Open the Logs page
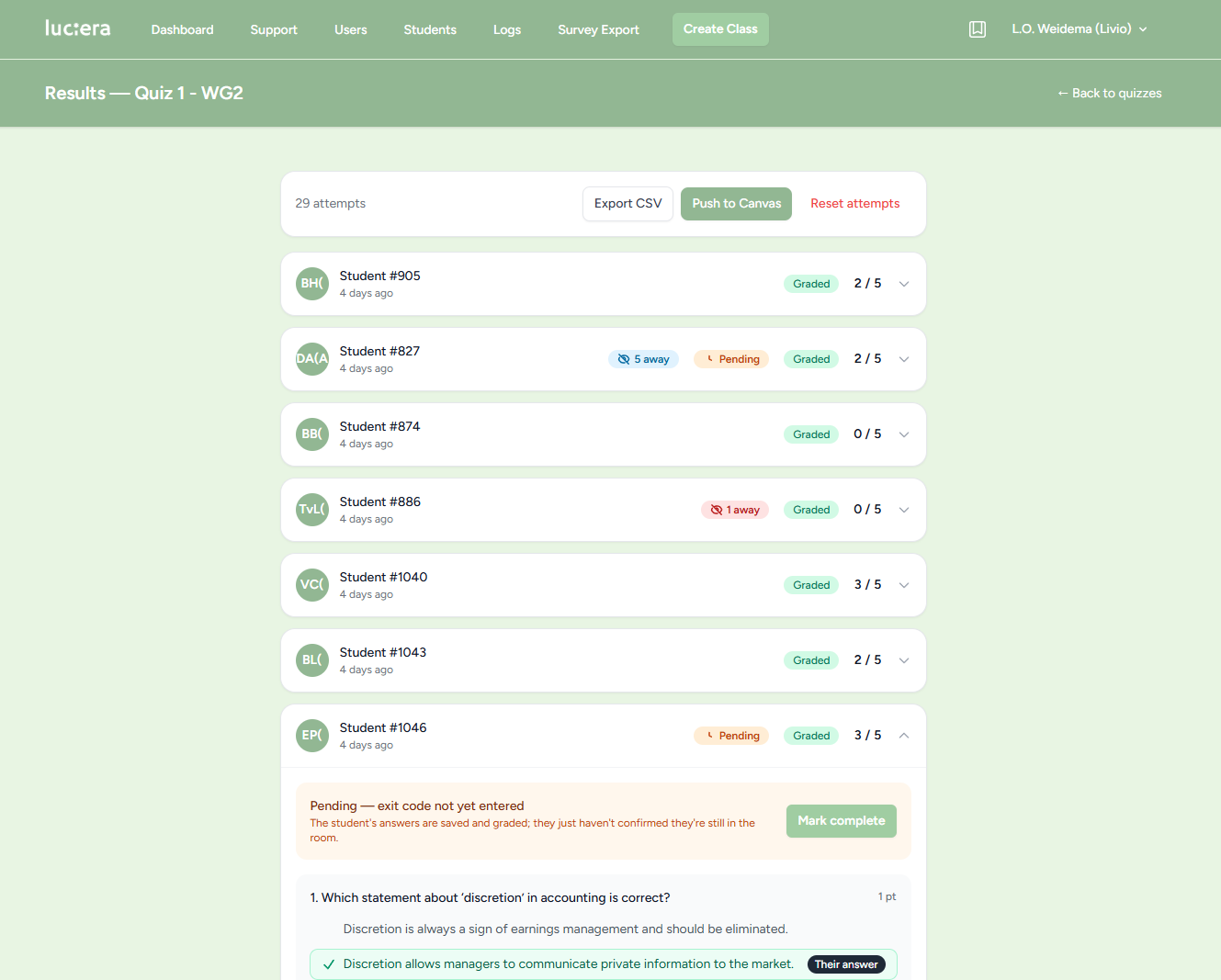 click(507, 29)
